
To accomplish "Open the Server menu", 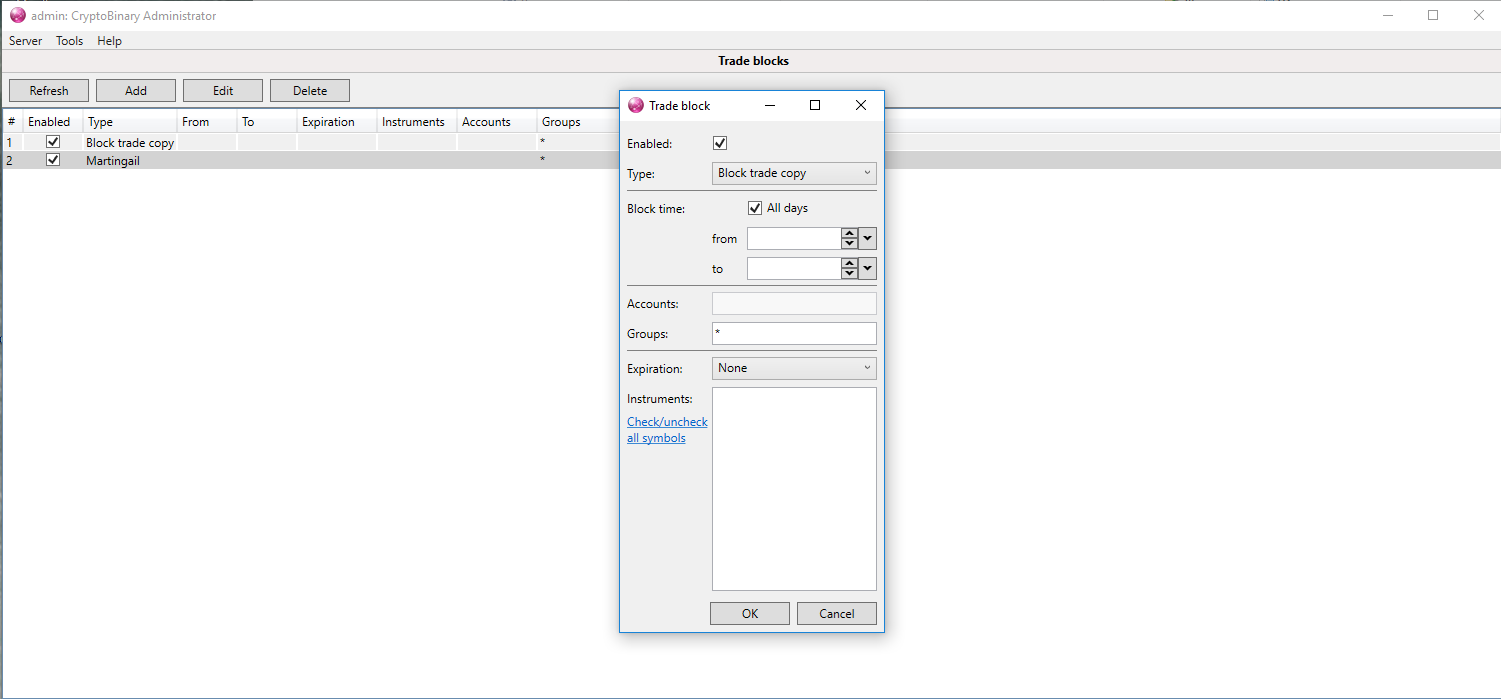I will coord(26,41).
